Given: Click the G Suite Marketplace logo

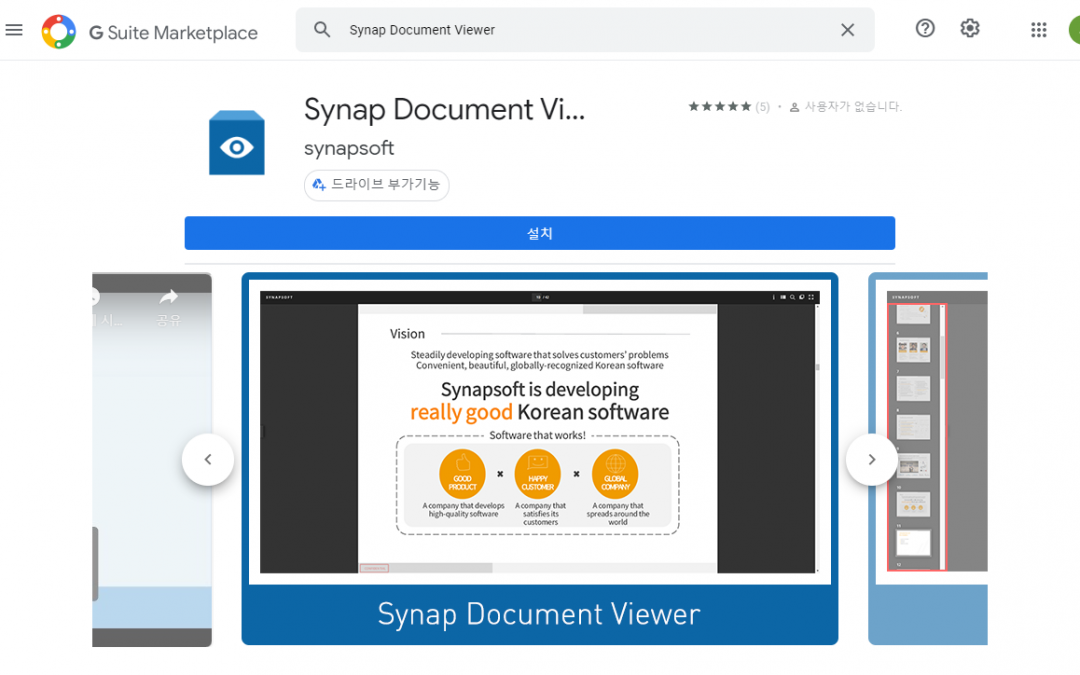Looking at the screenshot, I should pos(59,32).
